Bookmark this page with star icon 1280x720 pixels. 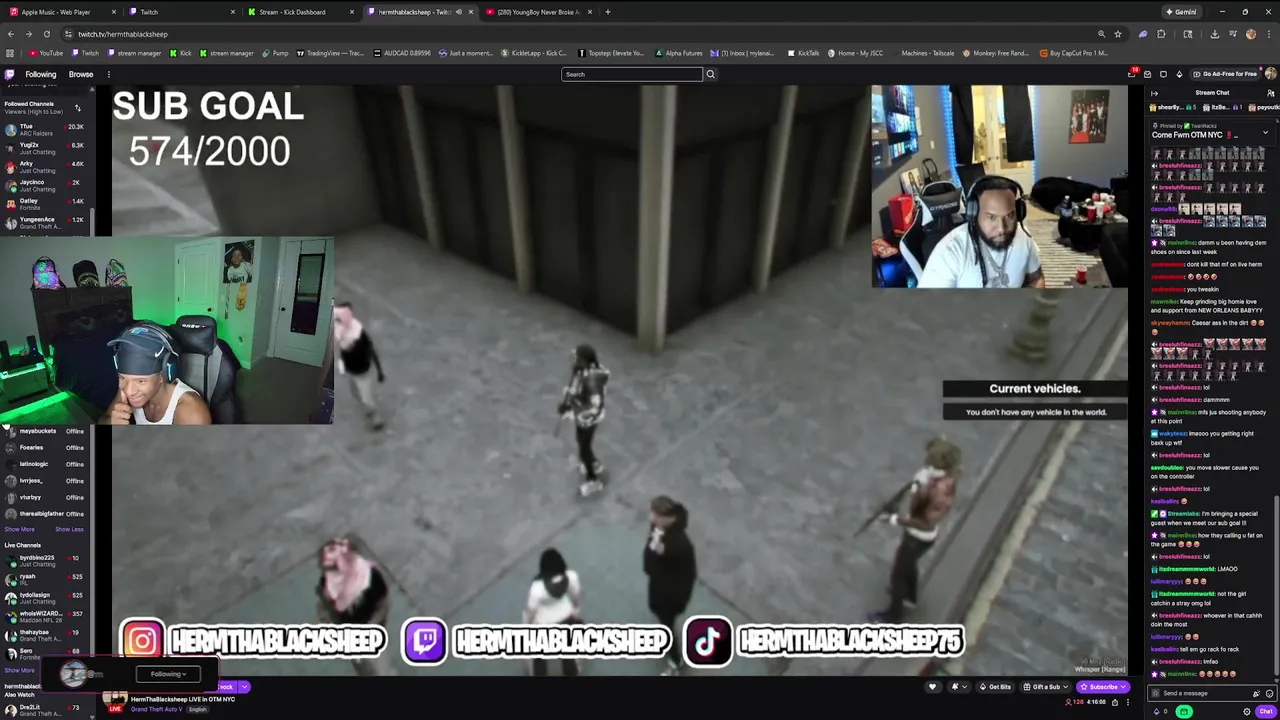(x=1118, y=34)
